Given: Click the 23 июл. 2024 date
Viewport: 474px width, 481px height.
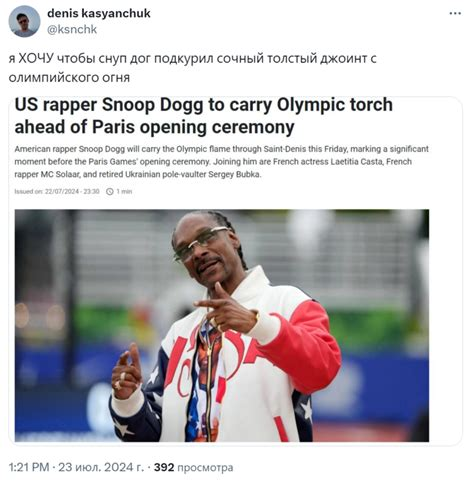Looking at the screenshot, I should (x=101, y=467).
